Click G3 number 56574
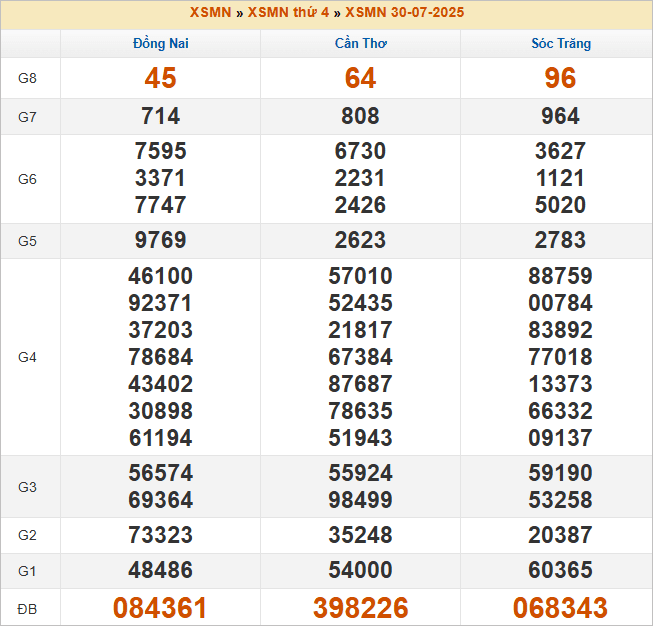This screenshot has width=653, height=626. pos(161,473)
